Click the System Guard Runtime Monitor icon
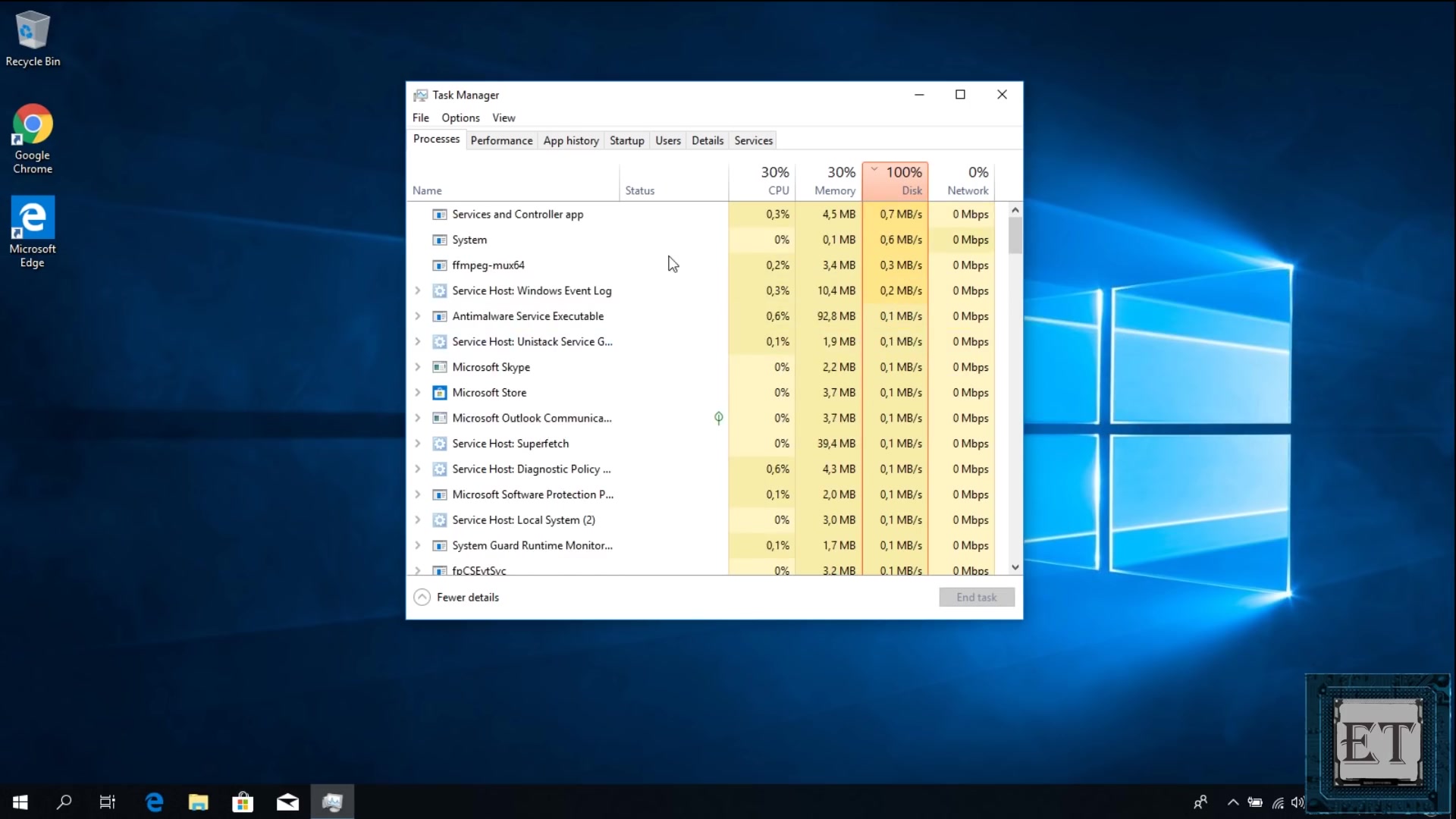Viewport: 1456px width, 819px height. click(x=439, y=546)
